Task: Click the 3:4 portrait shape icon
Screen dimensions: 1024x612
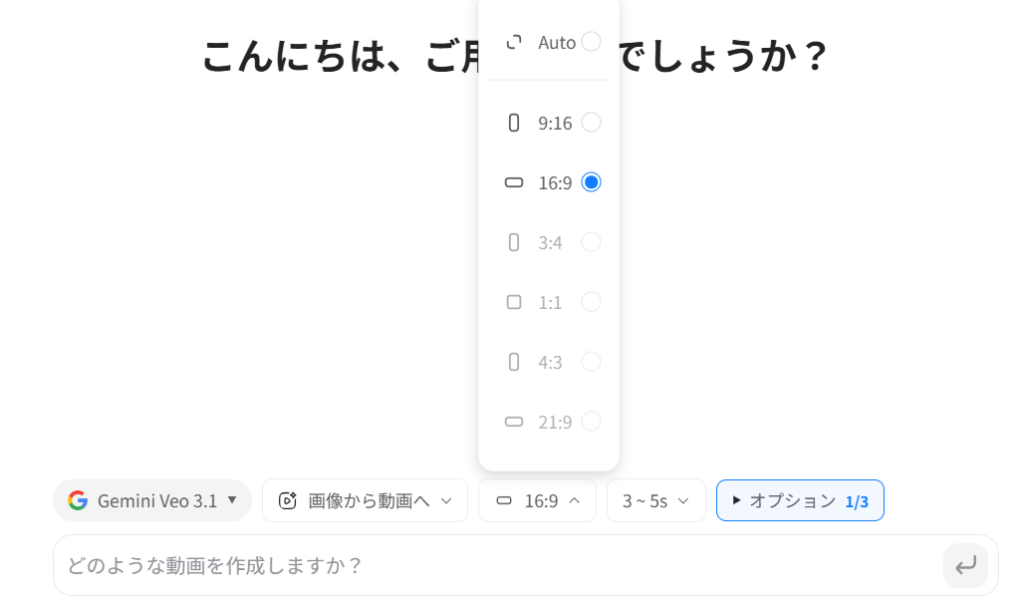Action: [x=514, y=242]
